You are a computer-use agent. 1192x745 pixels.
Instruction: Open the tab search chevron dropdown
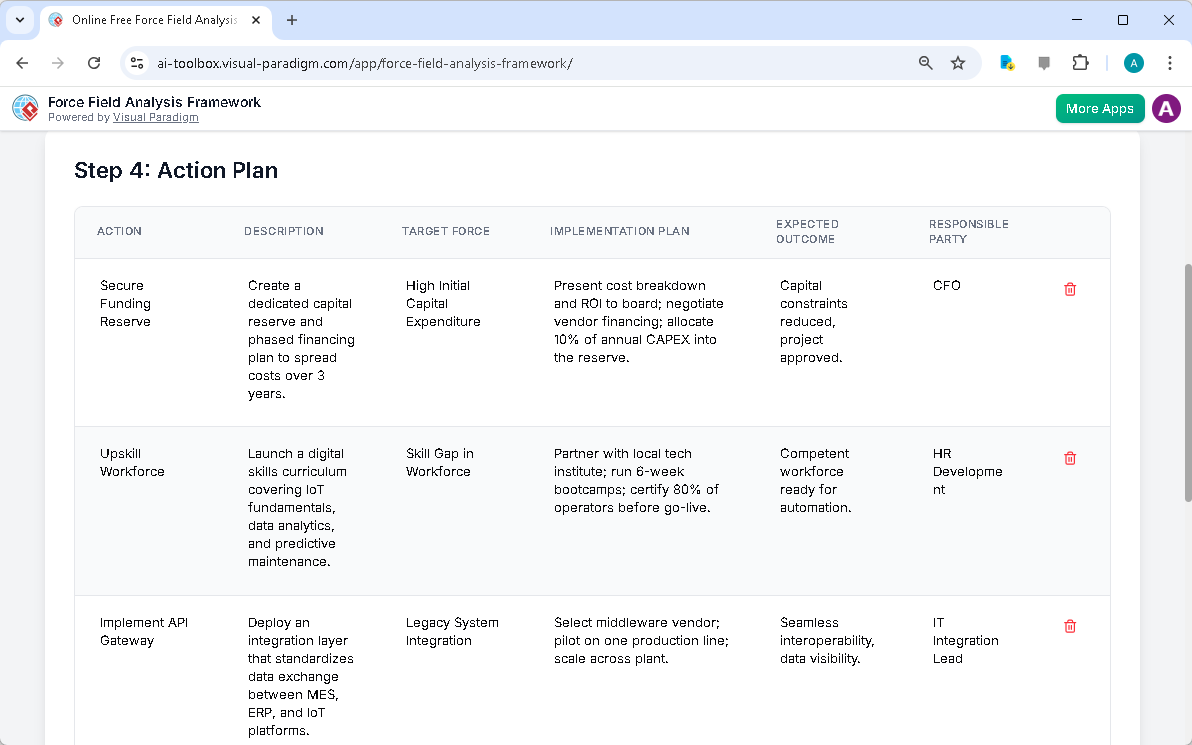point(20,20)
